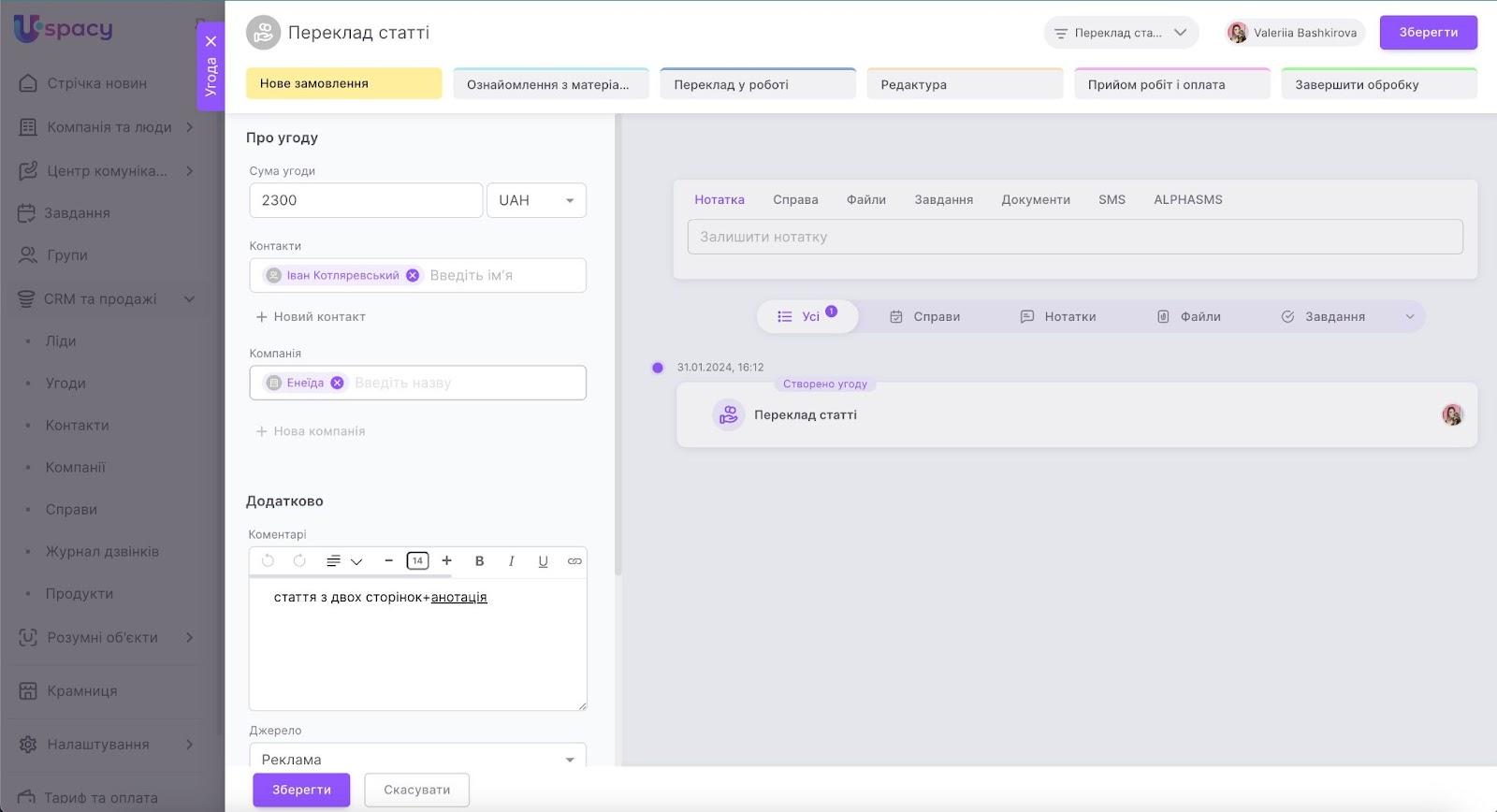Decrease font size with minus icon
1497x812 pixels.
pos(388,560)
